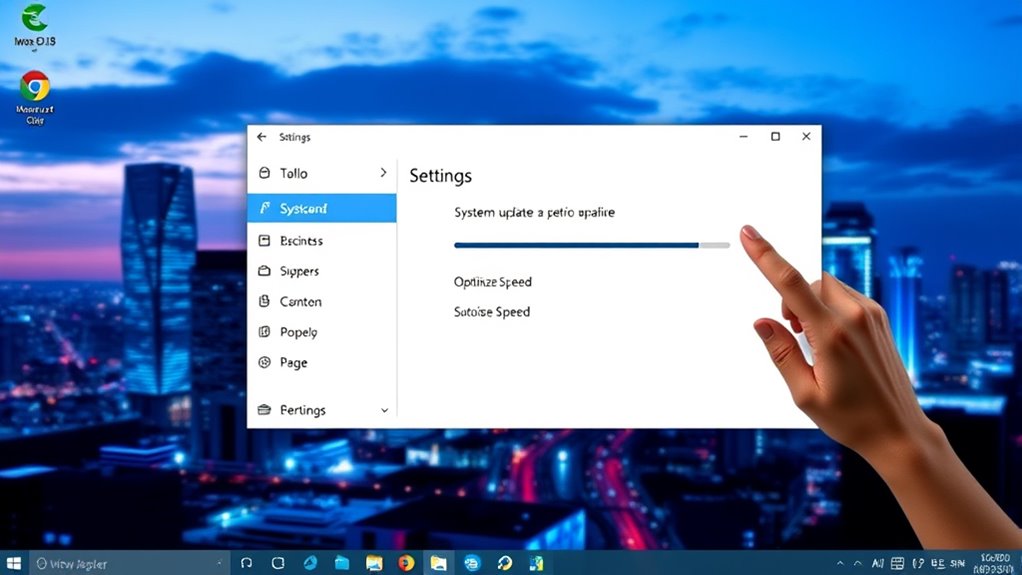Show hidden system tray icons
Viewport: 1022px width, 575px height.
coord(840,564)
